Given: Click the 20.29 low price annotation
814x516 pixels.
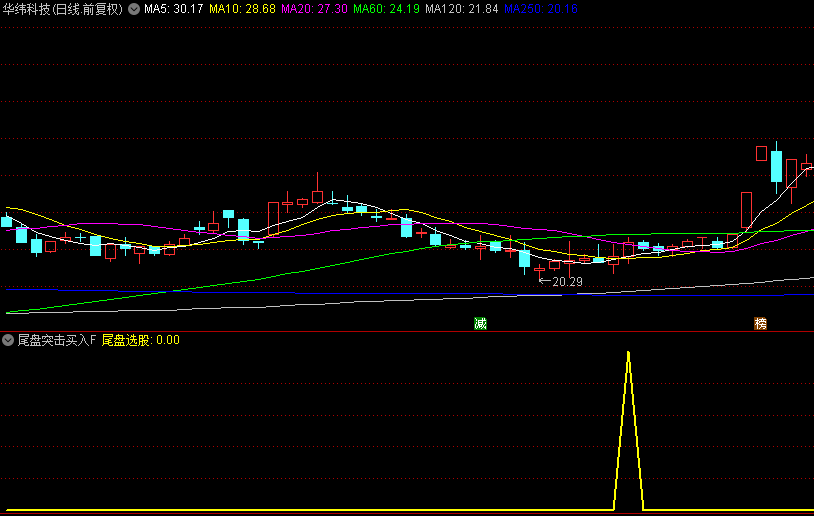Looking at the screenshot, I should [x=561, y=282].
